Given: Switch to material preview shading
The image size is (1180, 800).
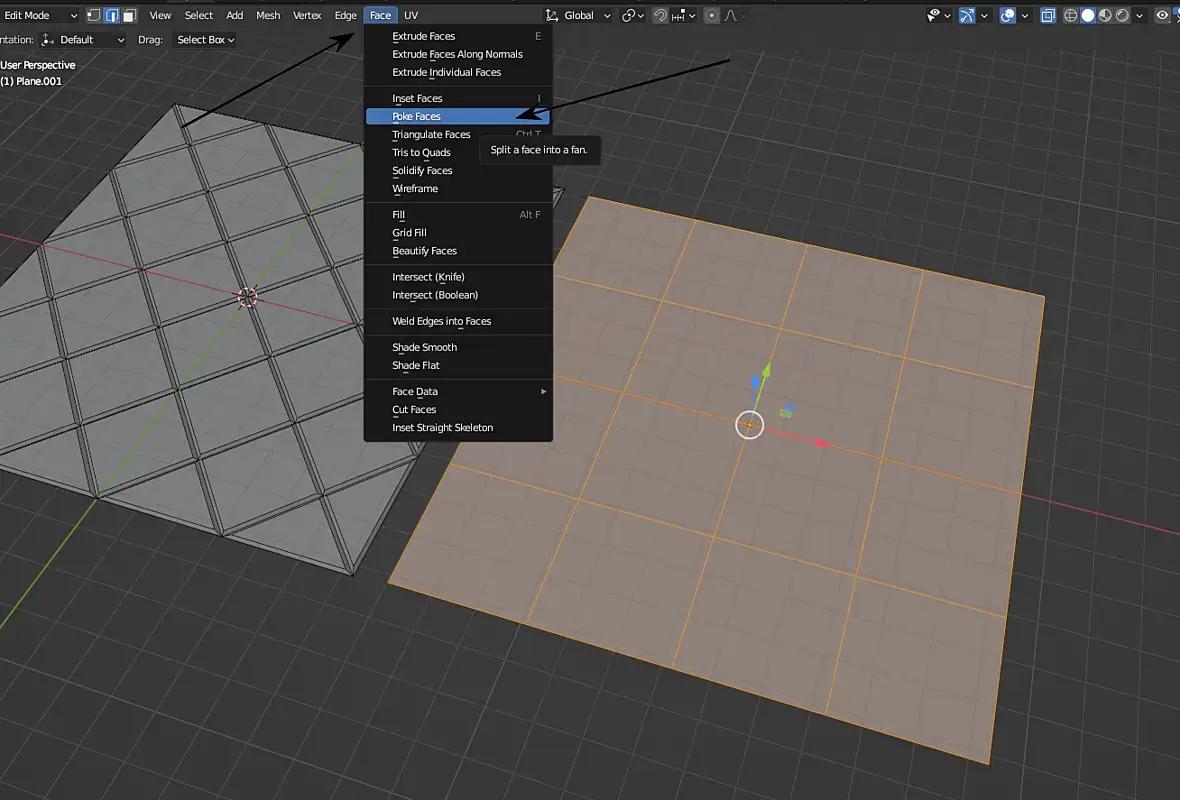Looking at the screenshot, I should 1105,15.
